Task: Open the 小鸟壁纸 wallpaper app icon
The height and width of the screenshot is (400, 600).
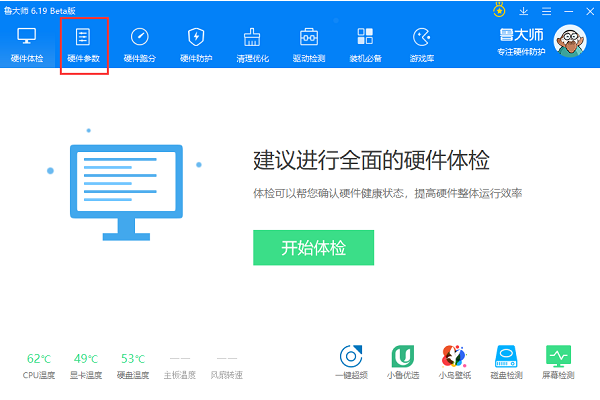Action: tap(455, 362)
